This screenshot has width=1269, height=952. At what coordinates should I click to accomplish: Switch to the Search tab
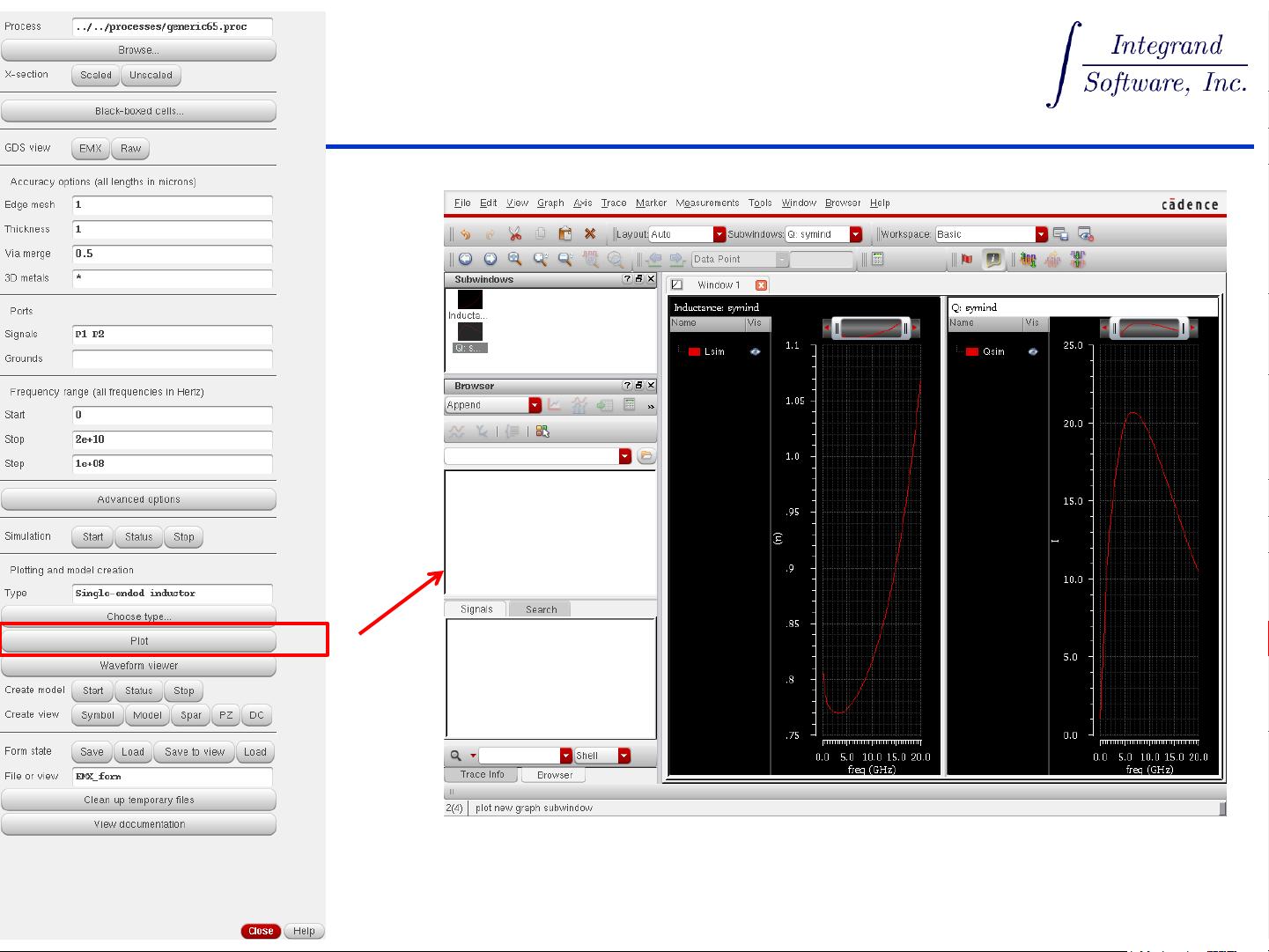pos(541,609)
